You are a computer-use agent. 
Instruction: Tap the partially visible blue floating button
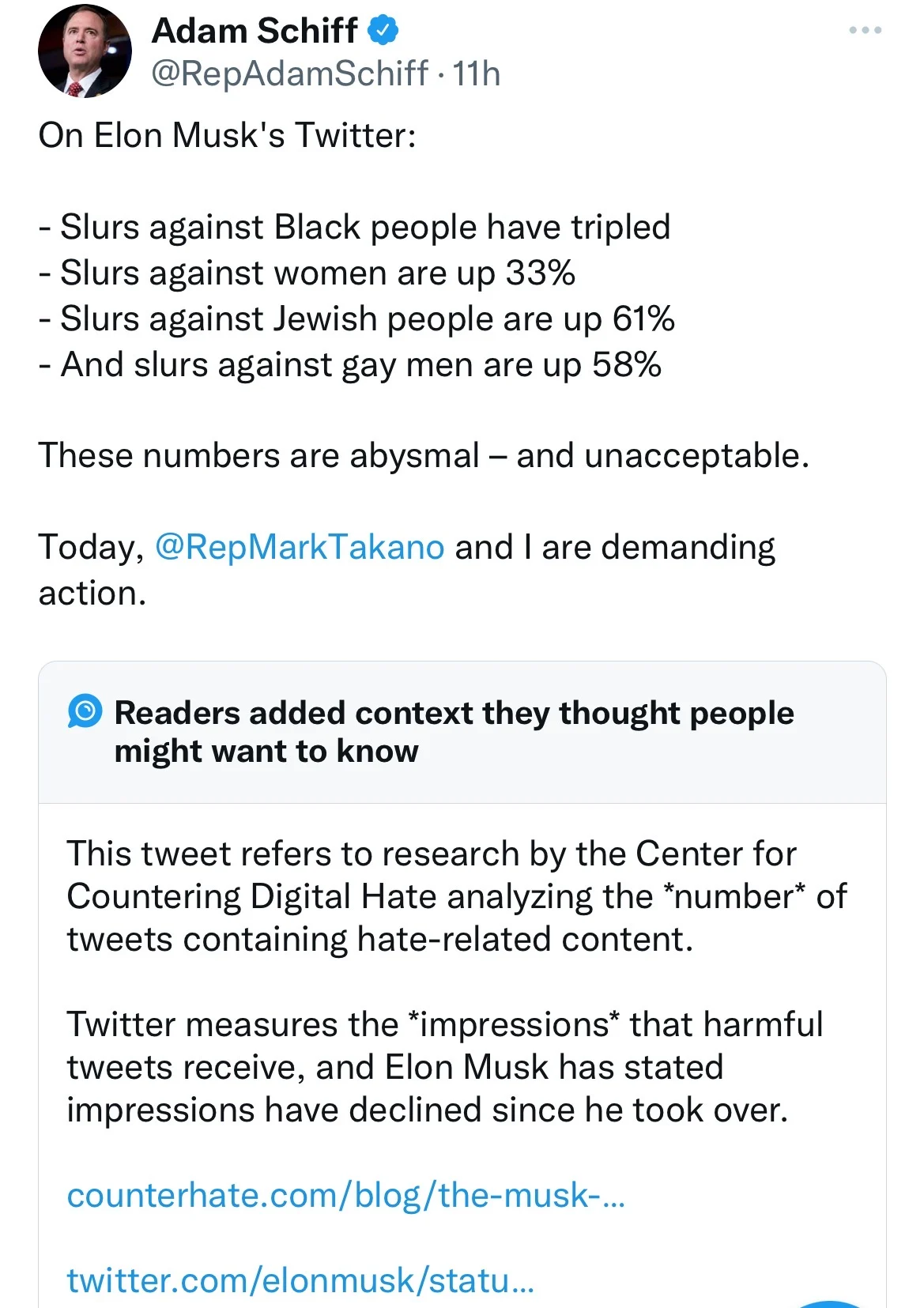[x=830, y=1302]
